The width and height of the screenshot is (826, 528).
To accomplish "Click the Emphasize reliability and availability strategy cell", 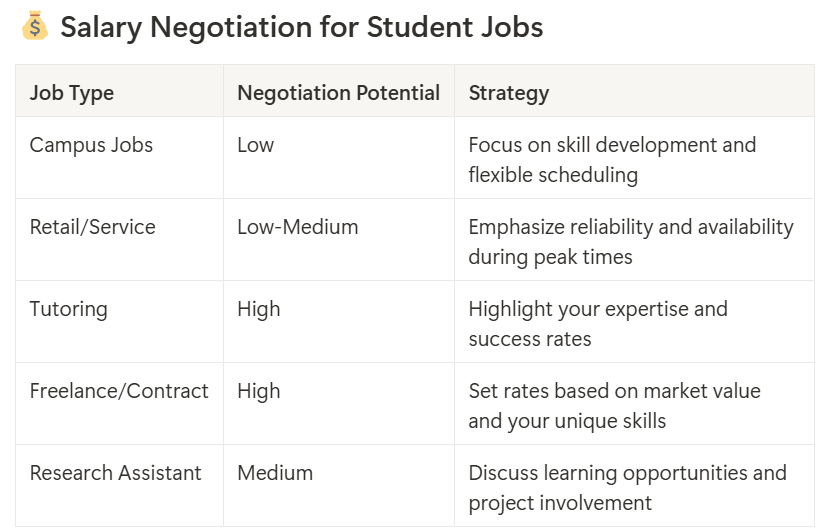I will coord(630,242).
